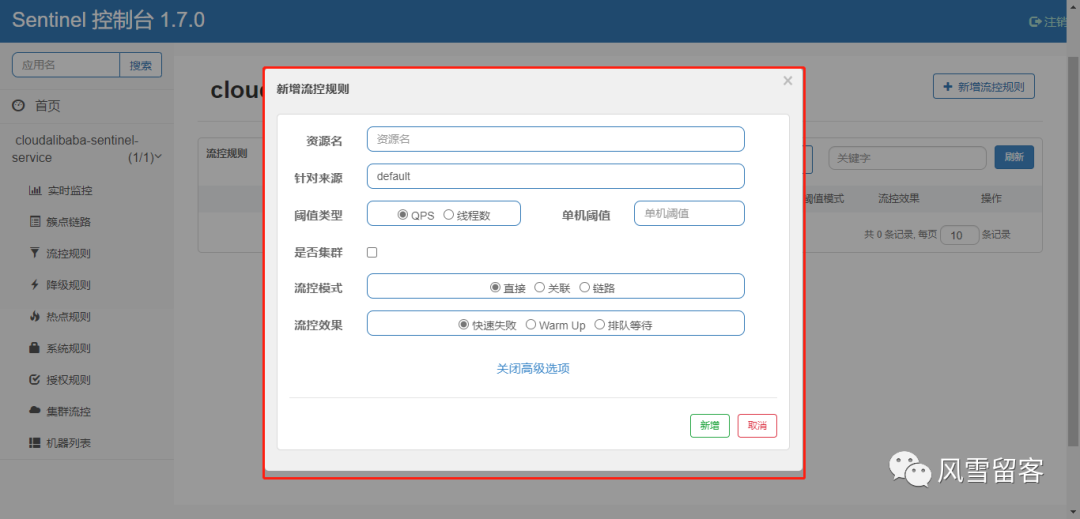
Task: Click the Sentinel 控制台 1.7.0 title
Action: [x=109, y=20]
